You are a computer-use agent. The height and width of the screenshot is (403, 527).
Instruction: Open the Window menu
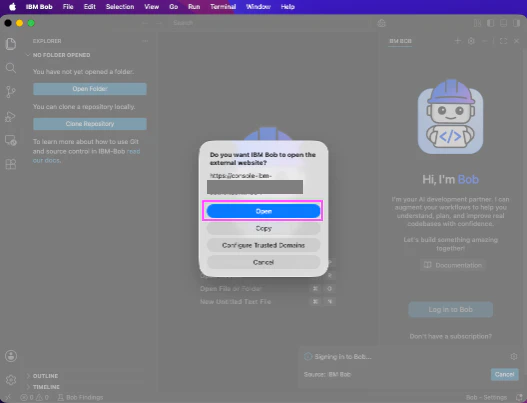(258, 7)
